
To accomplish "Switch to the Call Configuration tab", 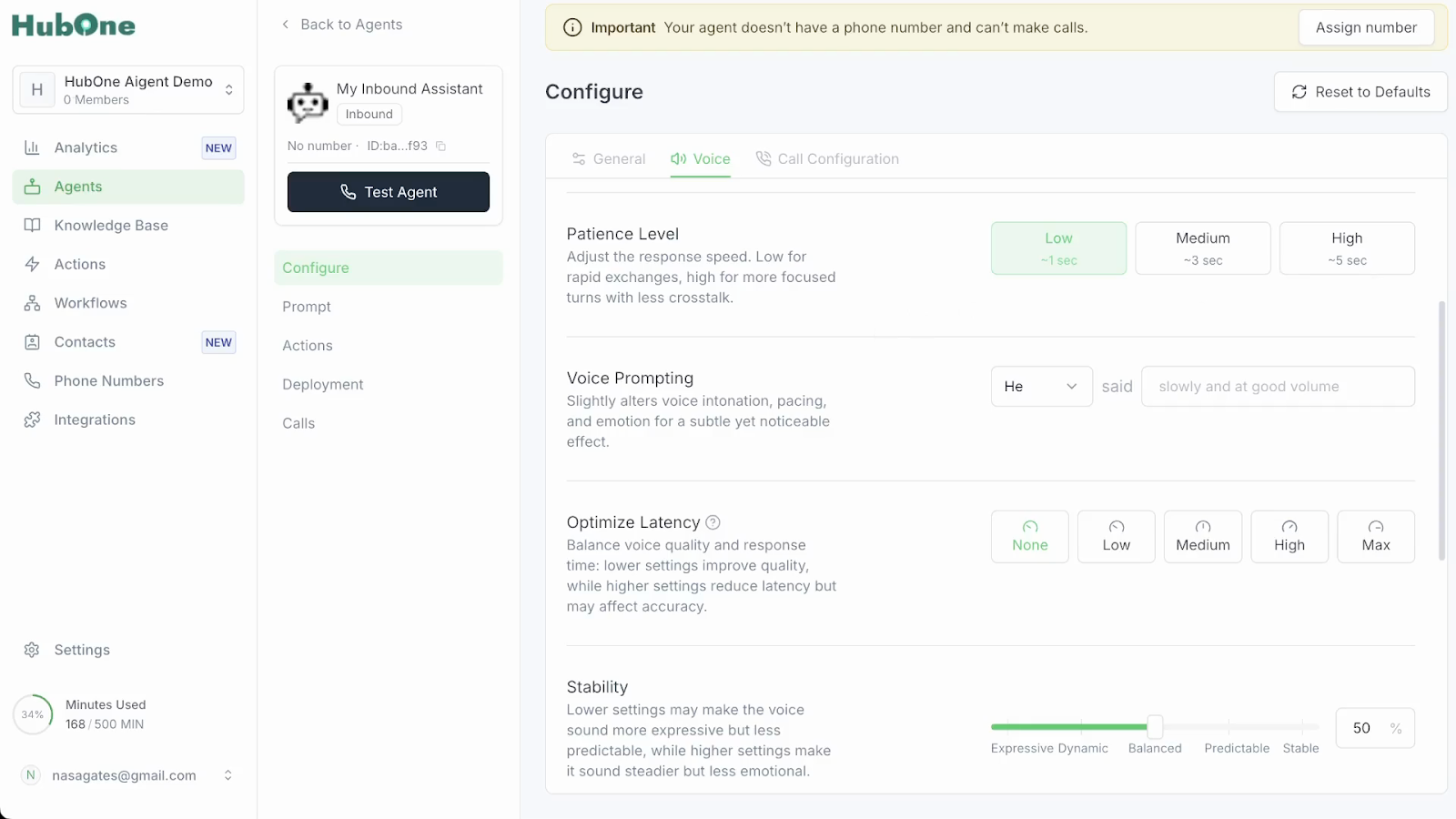I will 828,159.
